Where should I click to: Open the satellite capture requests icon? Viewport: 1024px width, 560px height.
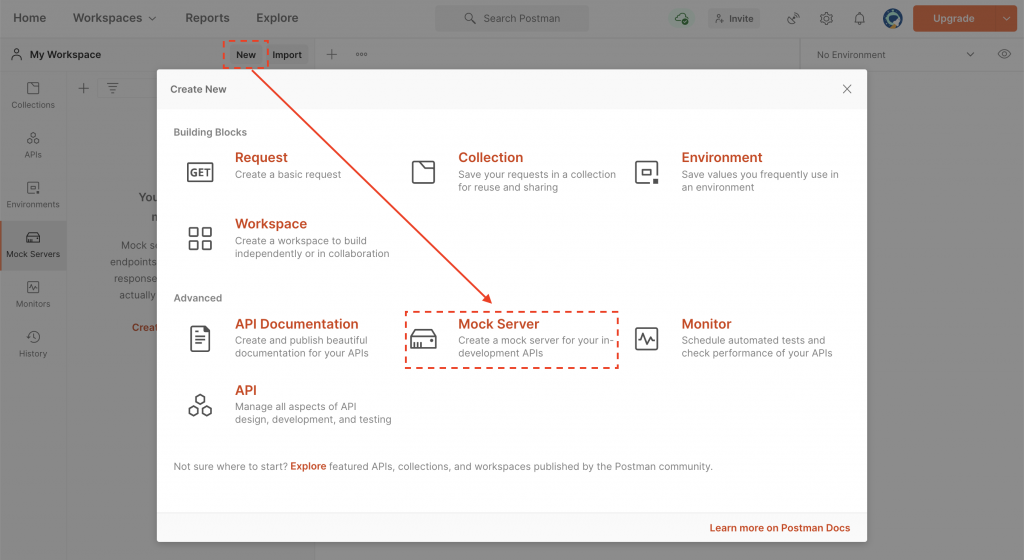pyautogui.click(x=793, y=18)
